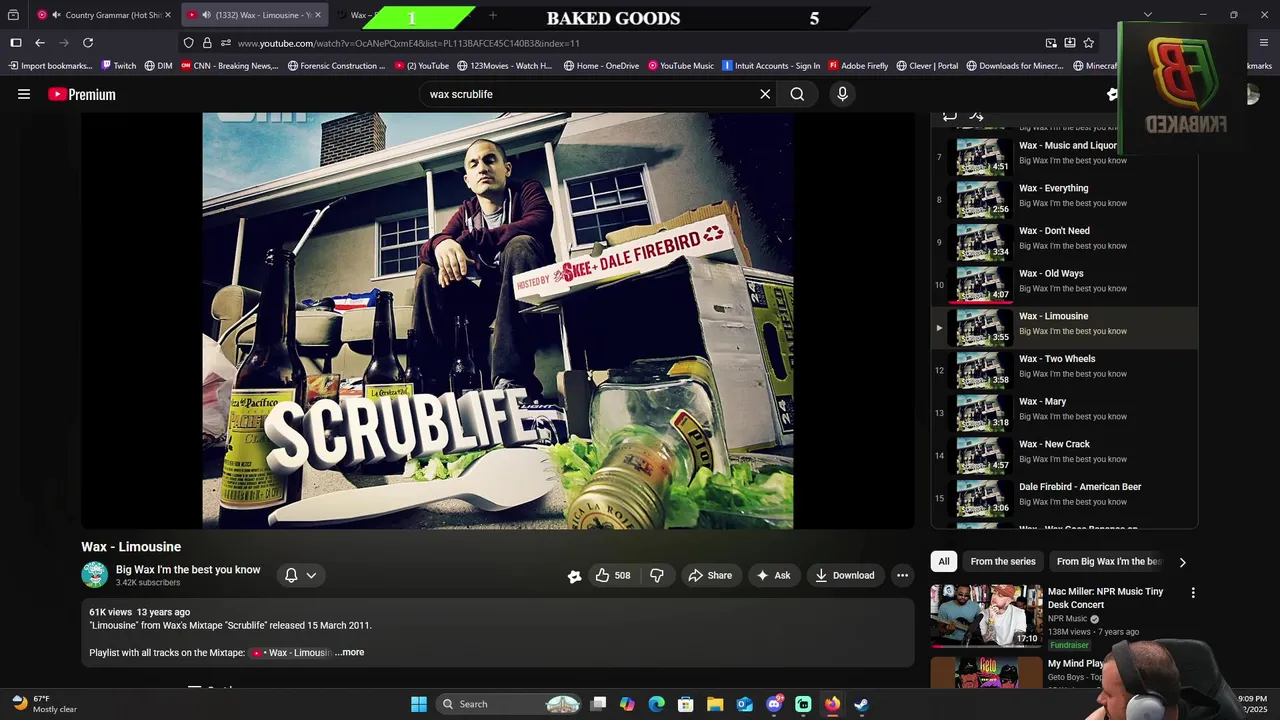Close the Country Grammar tab

click(x=168, y=15)
